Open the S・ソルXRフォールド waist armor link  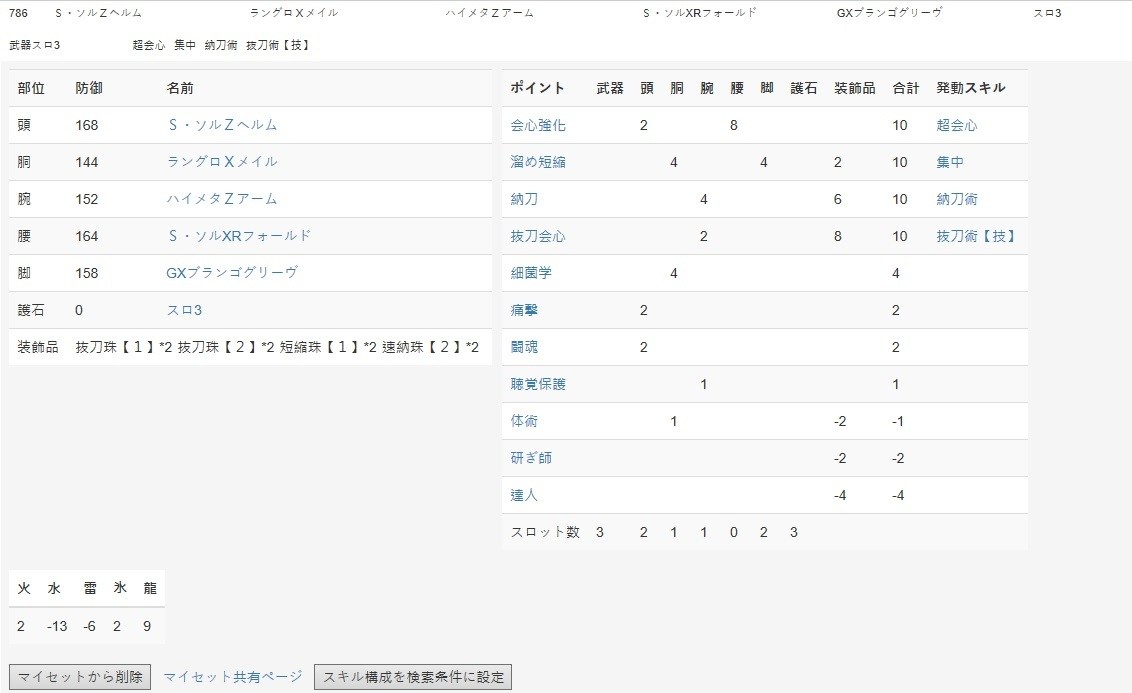[x=239, y=235]
